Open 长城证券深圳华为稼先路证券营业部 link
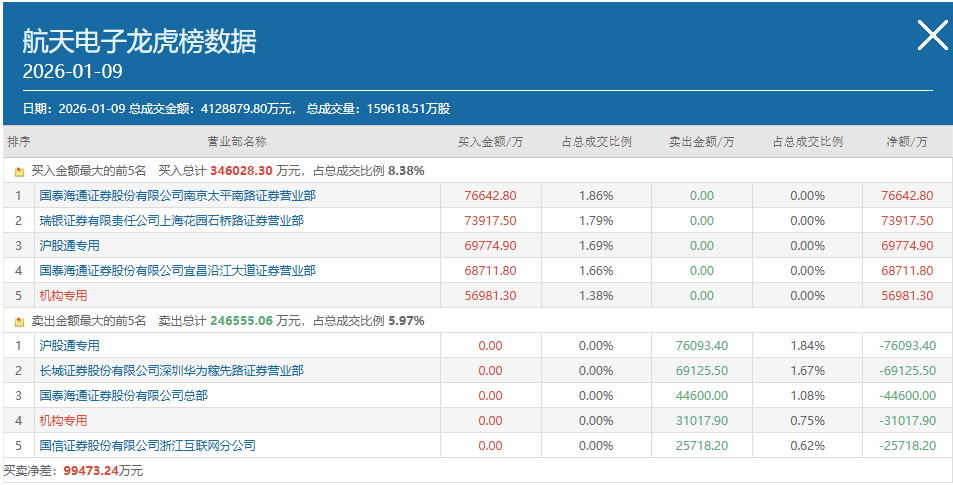This screenshot has height=485, width=953. [x=171, y=370]
